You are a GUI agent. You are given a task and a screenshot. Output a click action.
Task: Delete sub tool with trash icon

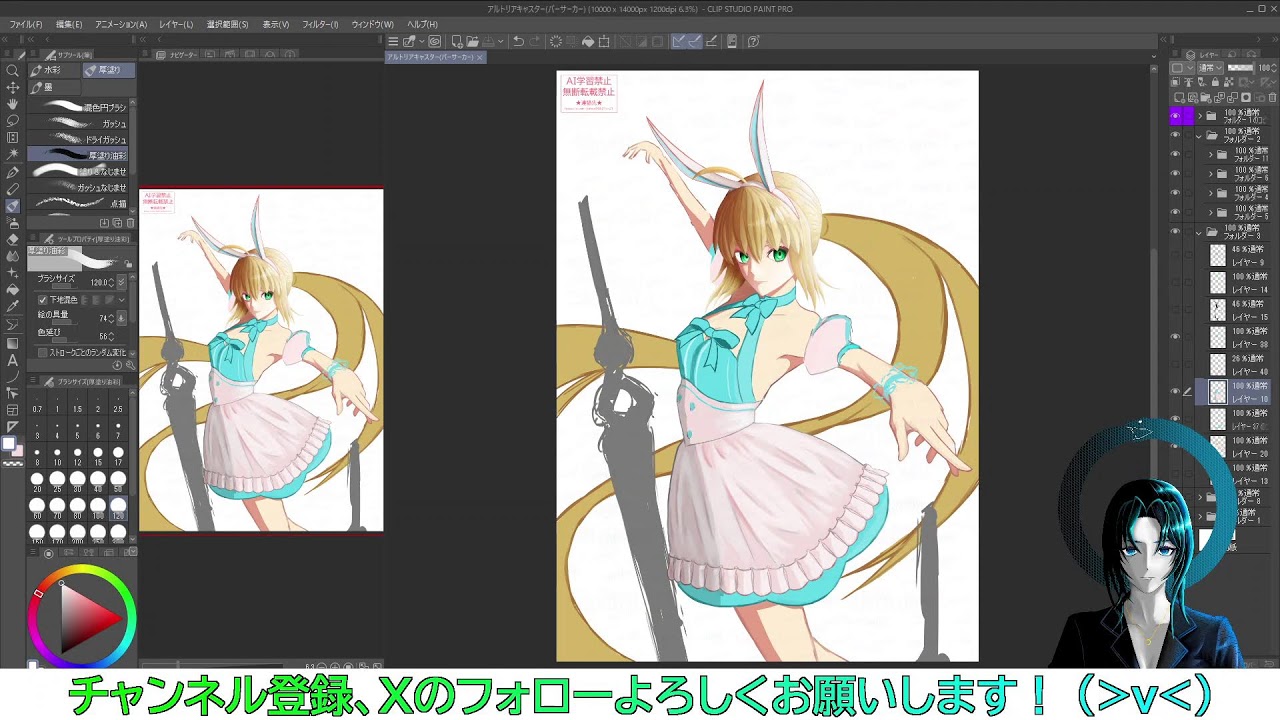tap(130, 223)
